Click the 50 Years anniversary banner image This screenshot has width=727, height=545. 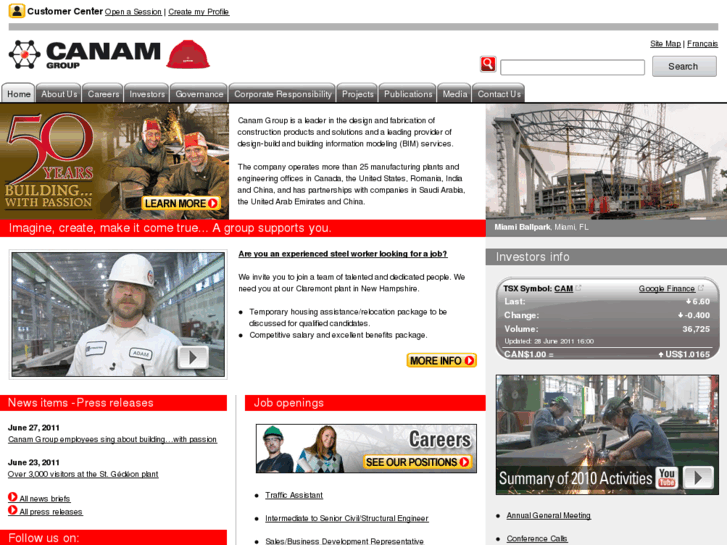pos(114,161)
